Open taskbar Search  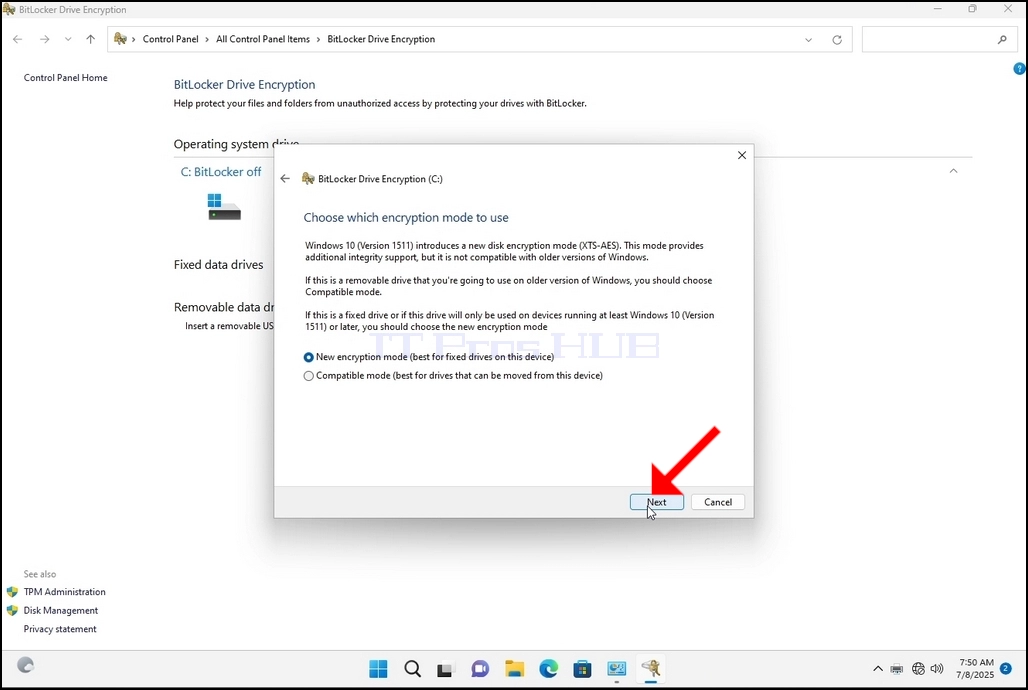[412, 669]
